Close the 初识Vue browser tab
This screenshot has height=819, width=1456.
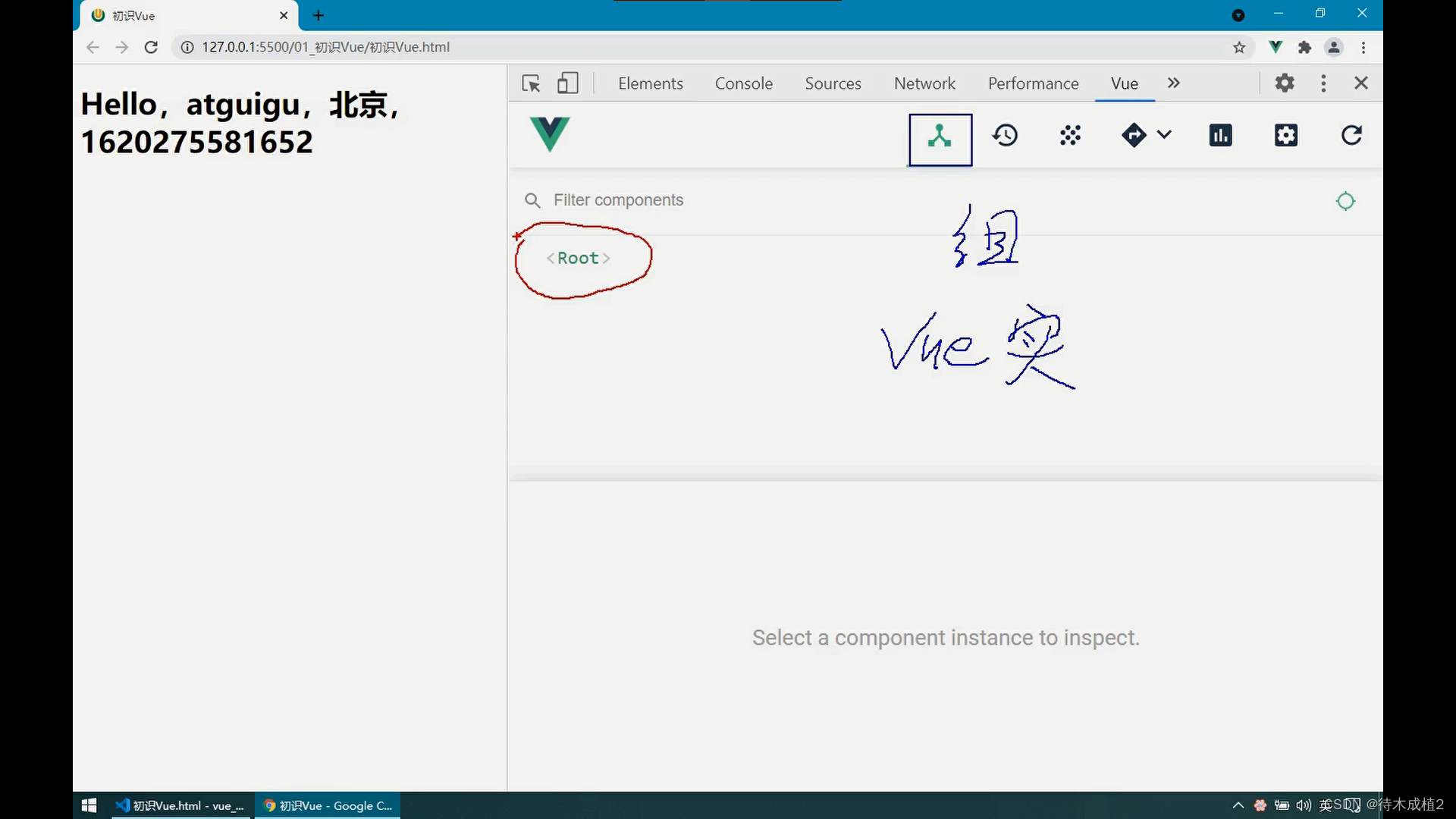click(x=284, y=15)
